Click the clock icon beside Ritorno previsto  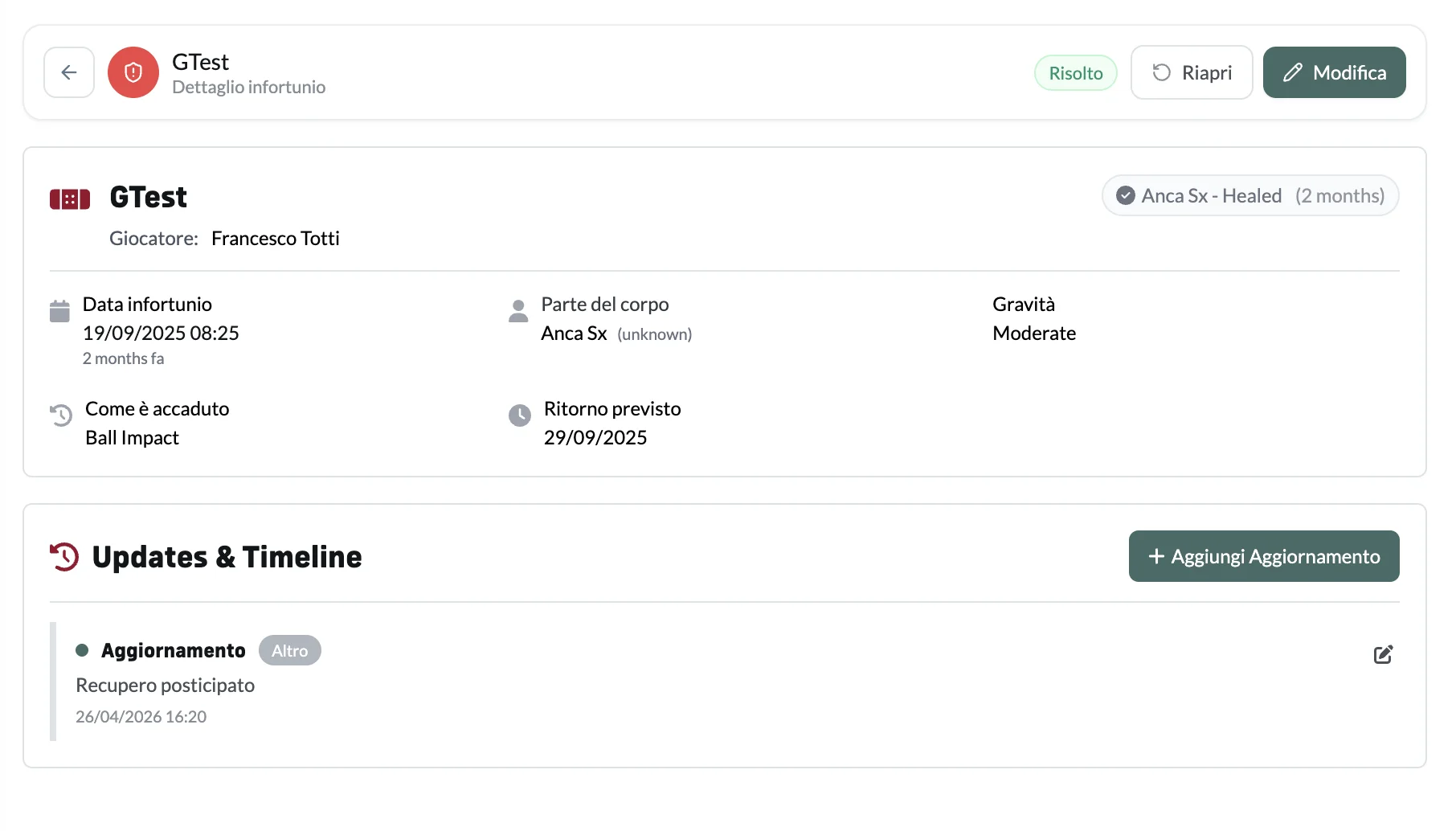click(520, 415)
